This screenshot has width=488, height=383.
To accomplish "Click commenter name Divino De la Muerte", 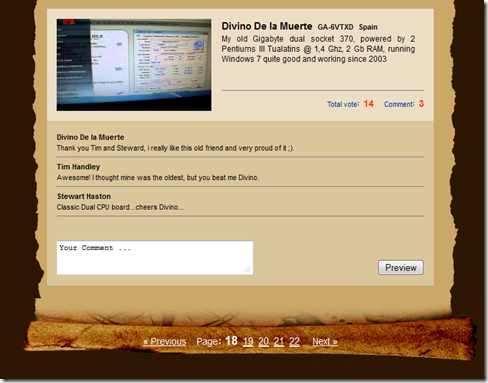I will 90,137.
